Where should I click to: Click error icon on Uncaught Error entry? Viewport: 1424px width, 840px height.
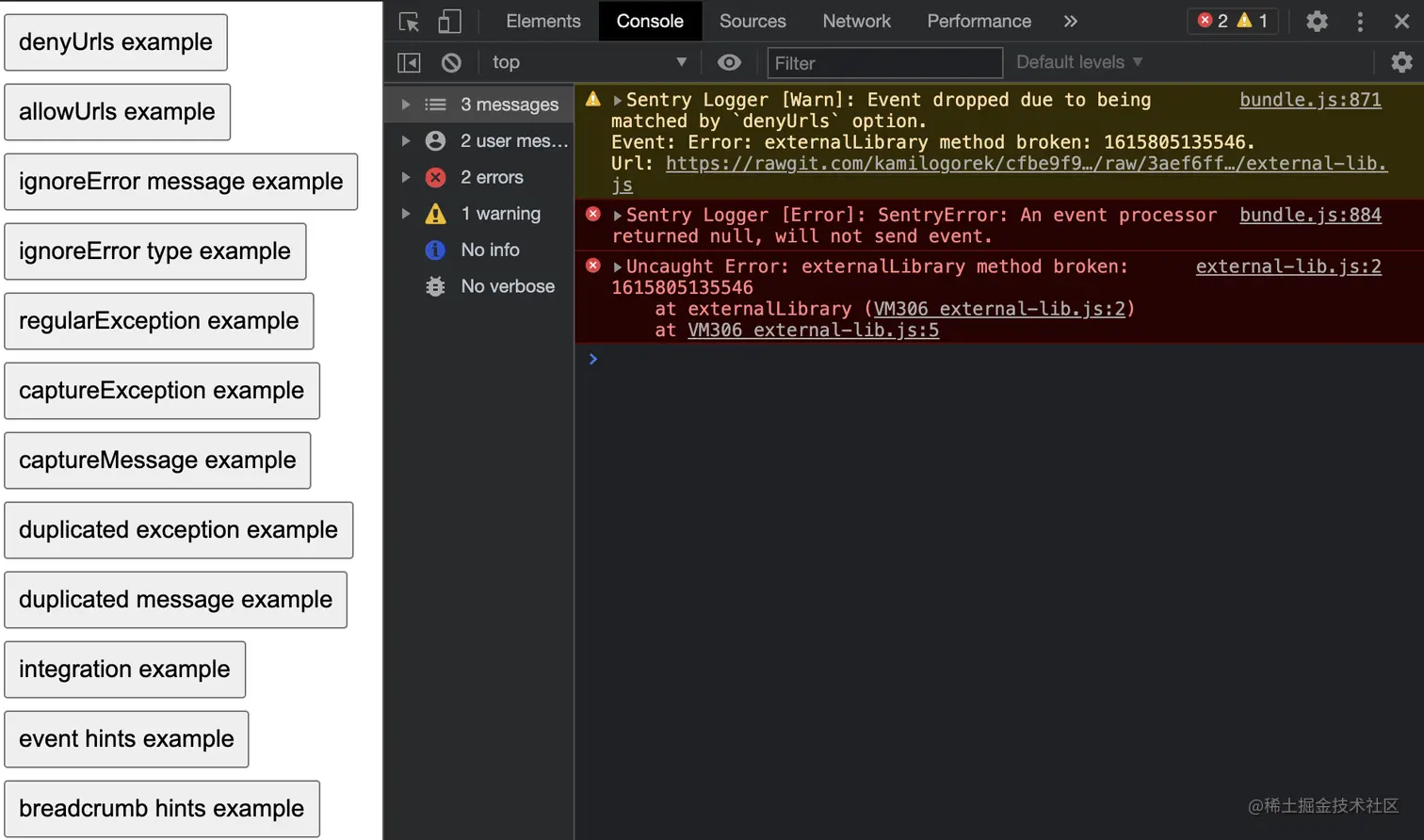(x=593, y=266)
